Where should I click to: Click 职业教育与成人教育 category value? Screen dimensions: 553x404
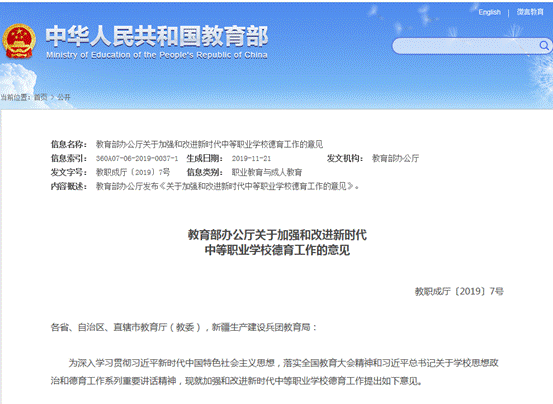[x=267, y=172]
